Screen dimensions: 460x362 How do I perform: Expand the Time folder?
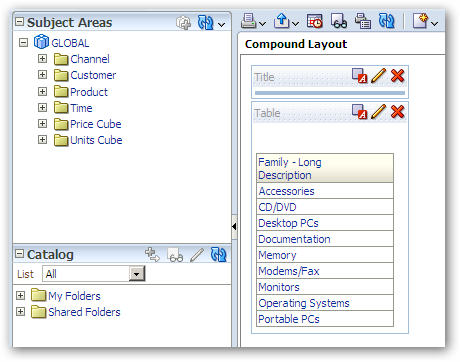(x=42, y=107)
